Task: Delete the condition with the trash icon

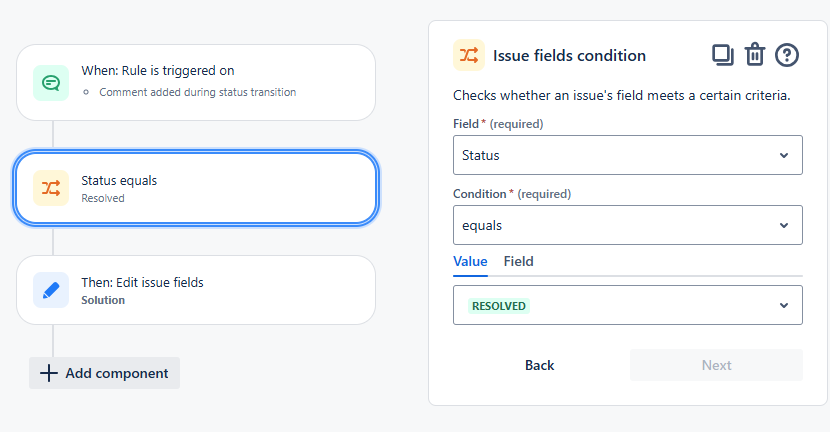Action: 755,55
